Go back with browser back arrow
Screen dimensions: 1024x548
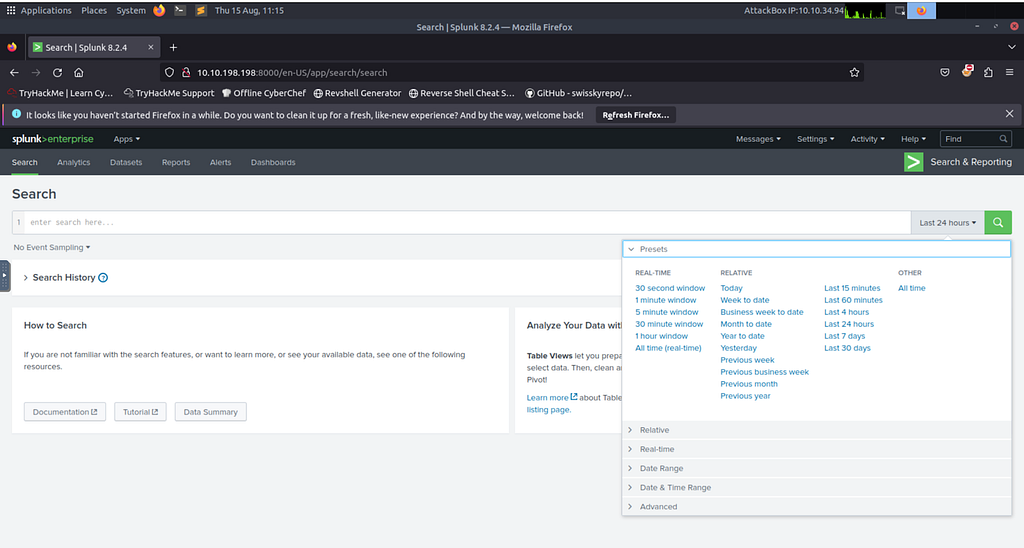click(x=14, y=73)
